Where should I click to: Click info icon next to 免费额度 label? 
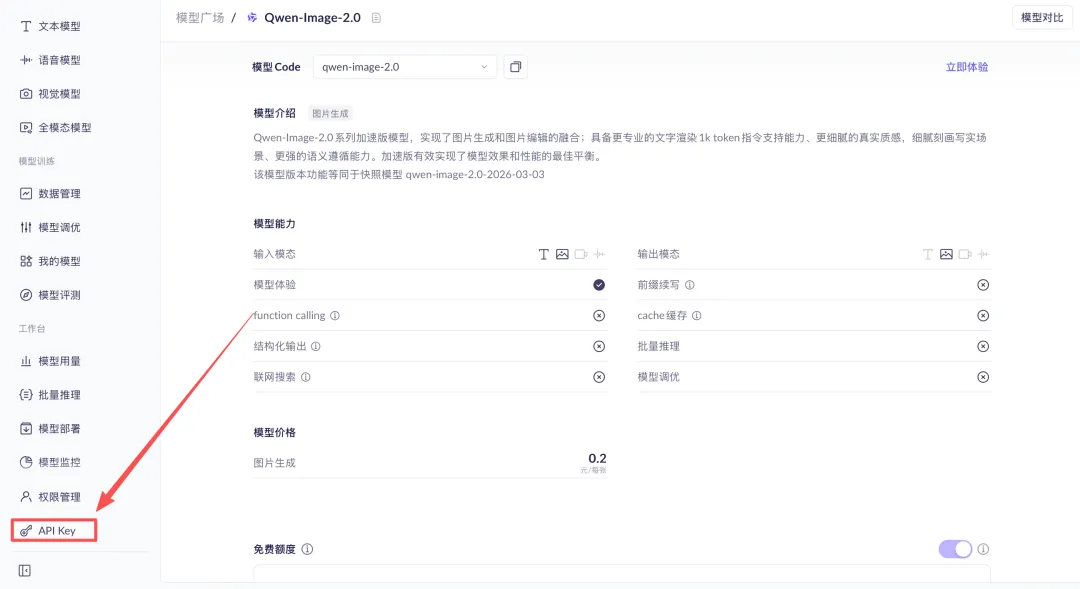(x=307, y=549)
